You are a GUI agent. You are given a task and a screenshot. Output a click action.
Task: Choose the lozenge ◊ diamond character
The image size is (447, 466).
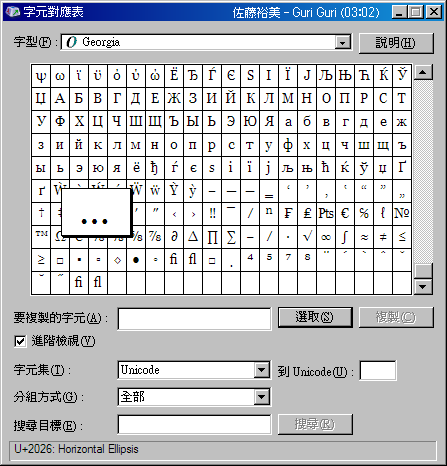117,260
